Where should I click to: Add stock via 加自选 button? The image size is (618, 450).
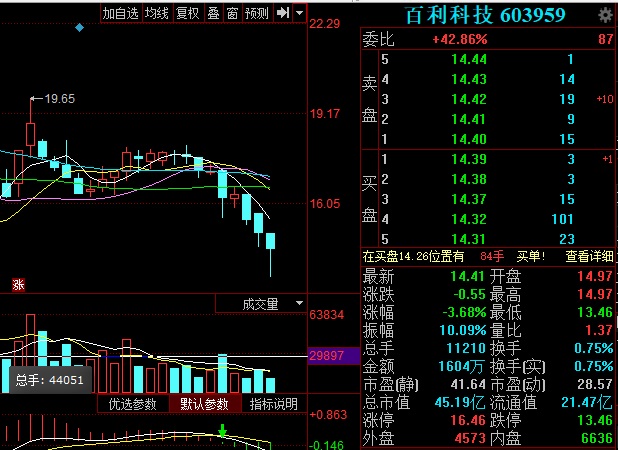(x=120, y=13)
